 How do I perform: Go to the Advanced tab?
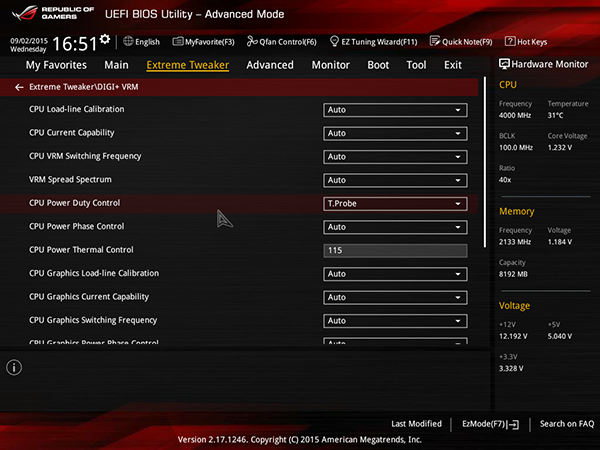(270, 65)
